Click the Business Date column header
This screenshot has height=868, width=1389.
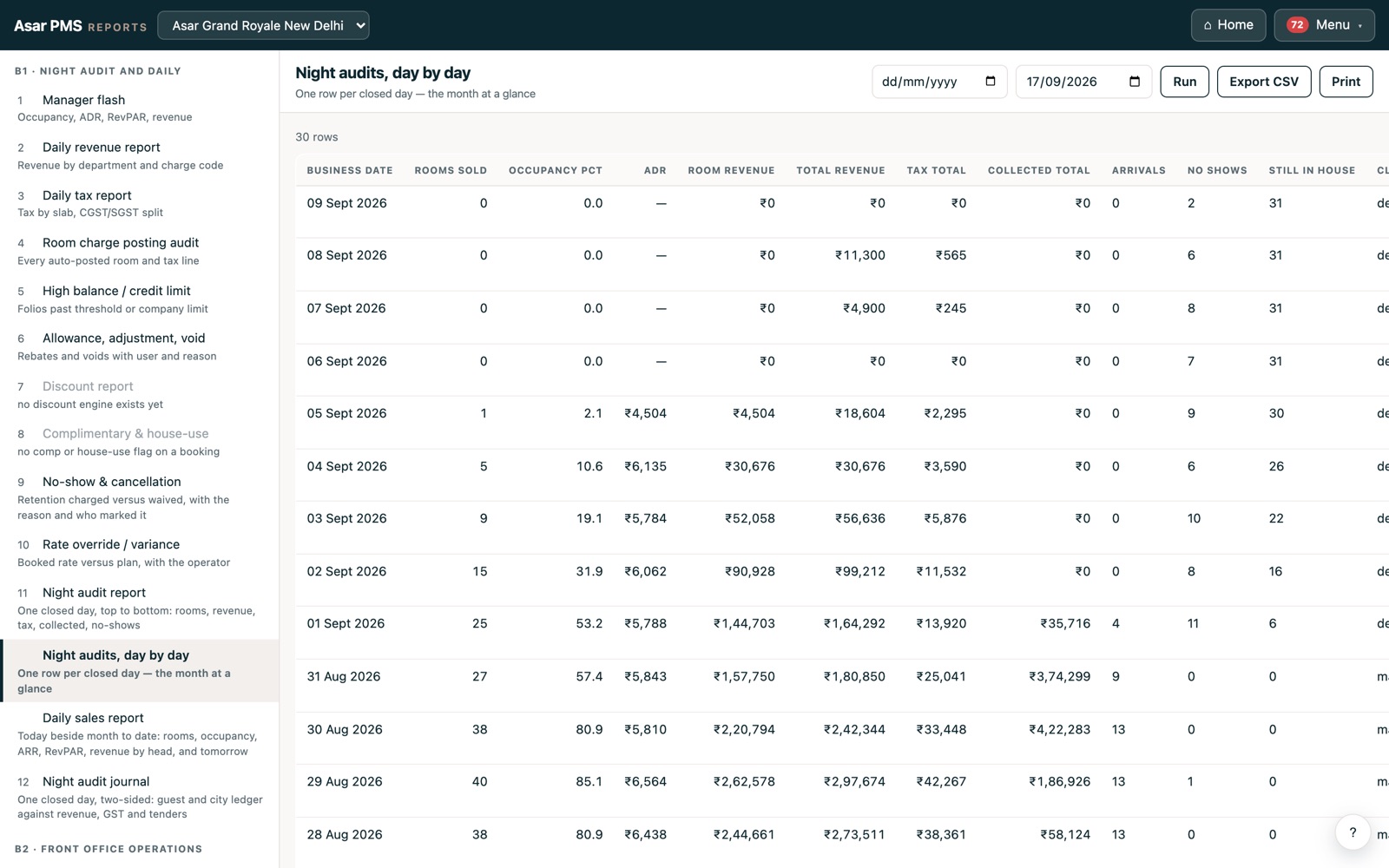coord(350,170)
